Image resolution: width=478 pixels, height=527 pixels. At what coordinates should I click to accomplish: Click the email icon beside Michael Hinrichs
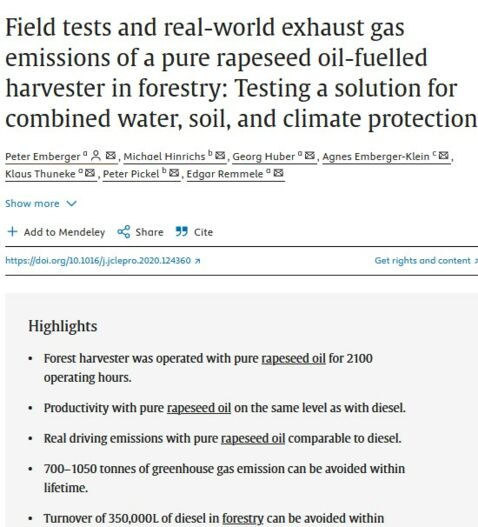pos(220,156)
